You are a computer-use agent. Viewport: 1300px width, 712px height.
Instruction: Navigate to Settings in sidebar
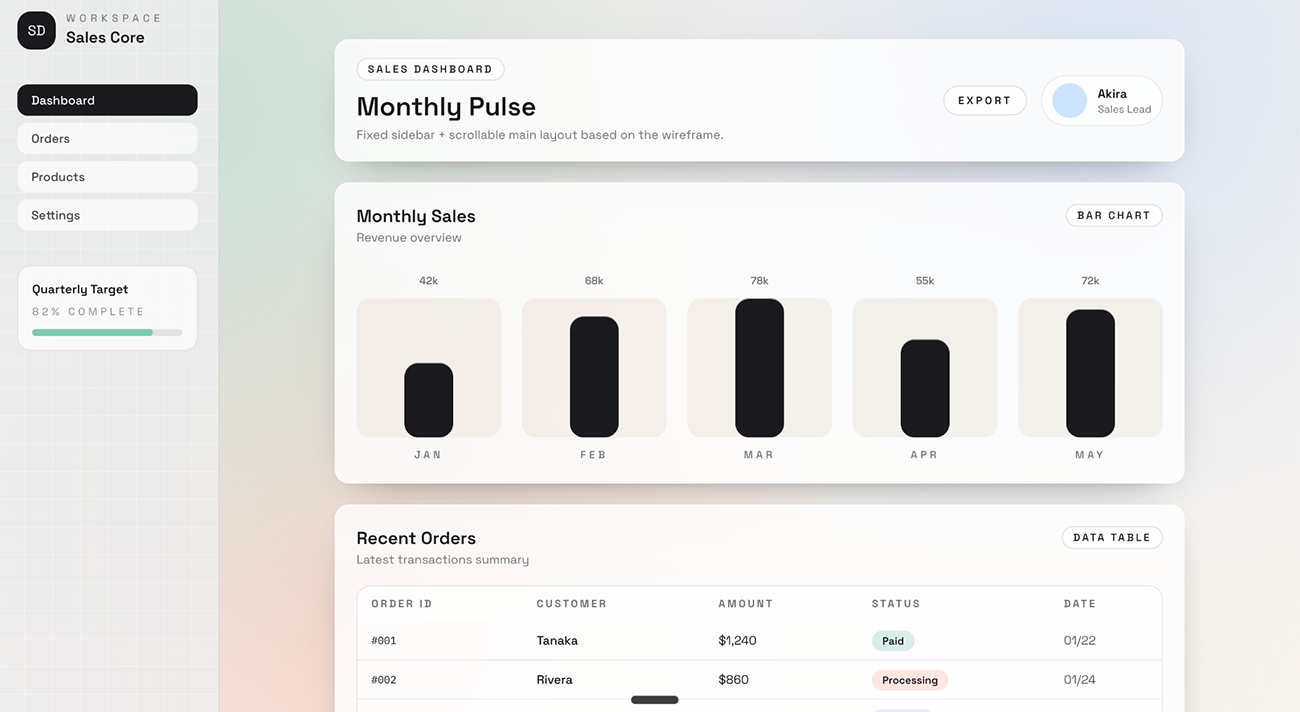tap(107, 215)
